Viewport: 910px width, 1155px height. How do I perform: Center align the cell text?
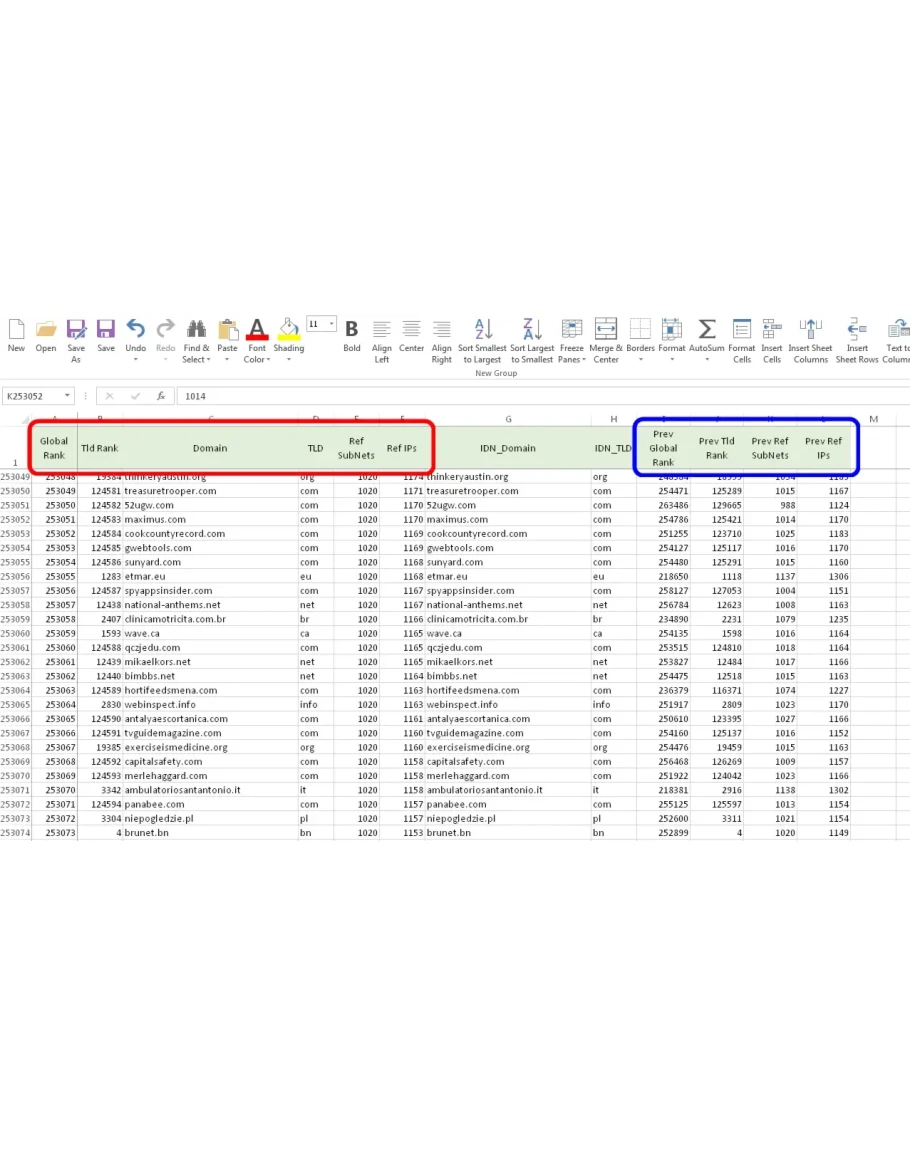412,329
